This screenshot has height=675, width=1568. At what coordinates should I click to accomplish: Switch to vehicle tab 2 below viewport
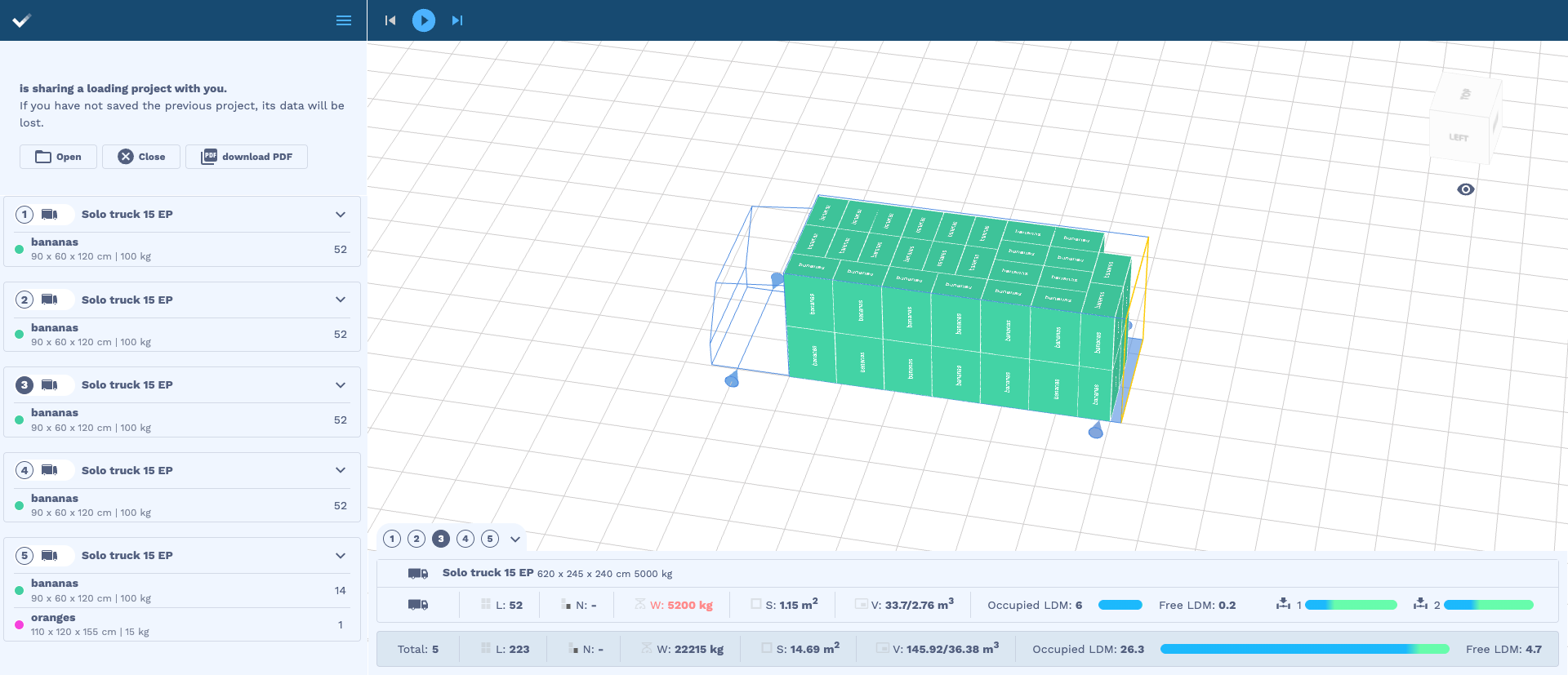click(416, 539)
